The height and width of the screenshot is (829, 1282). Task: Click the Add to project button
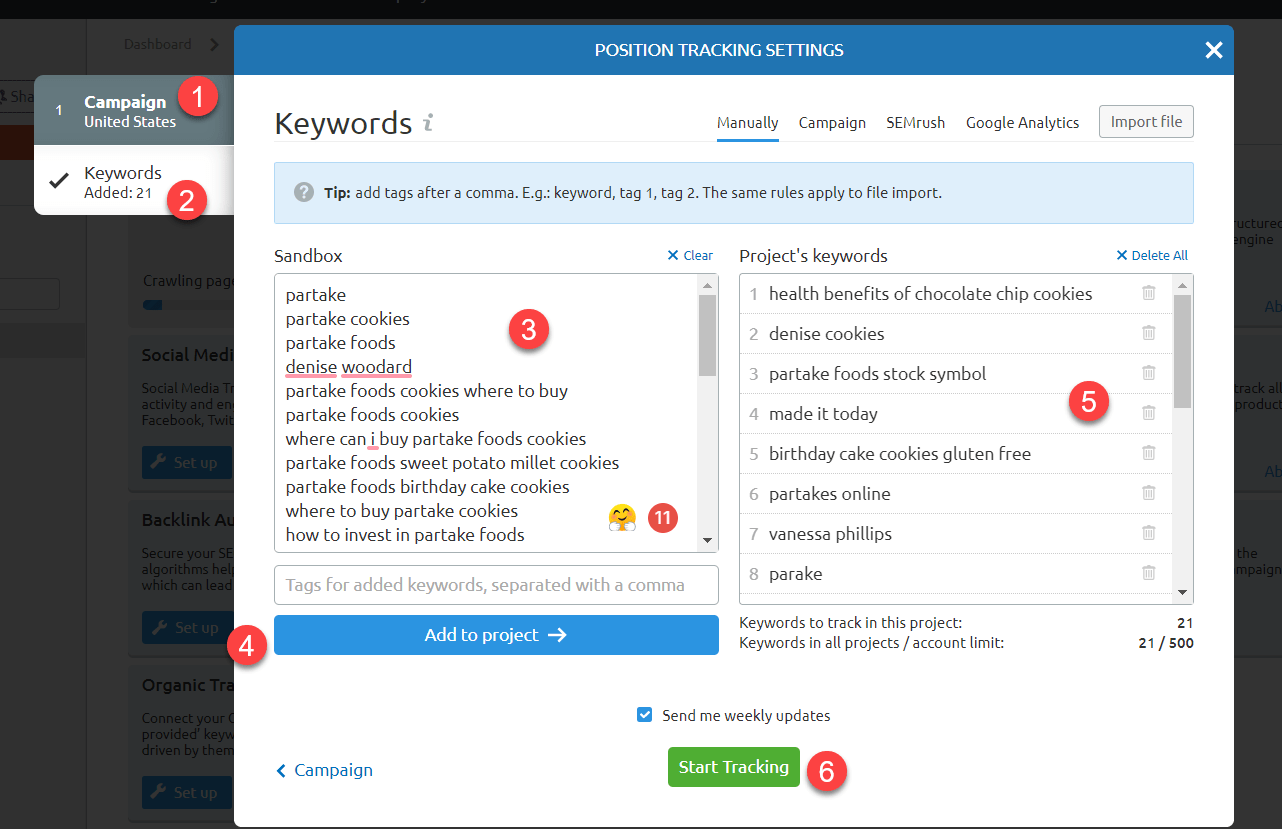[496, 635]
